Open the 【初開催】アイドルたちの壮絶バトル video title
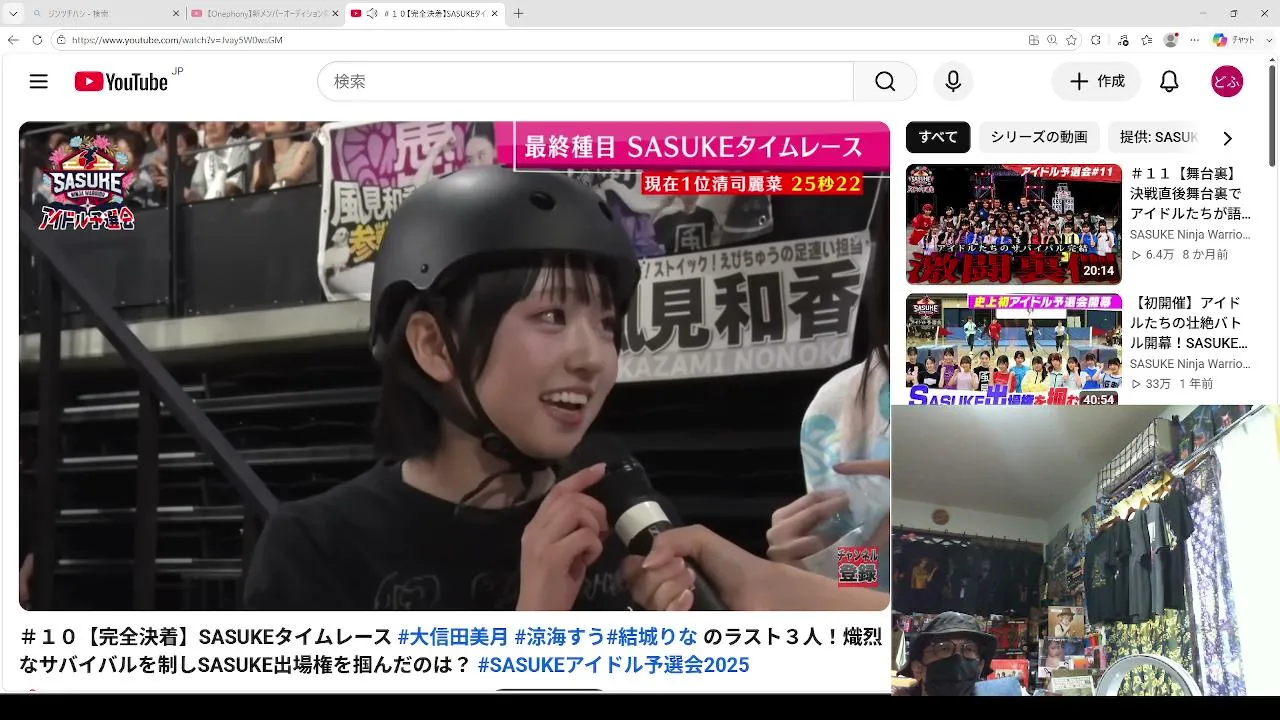1280x720 pixels. point(1191,322)
